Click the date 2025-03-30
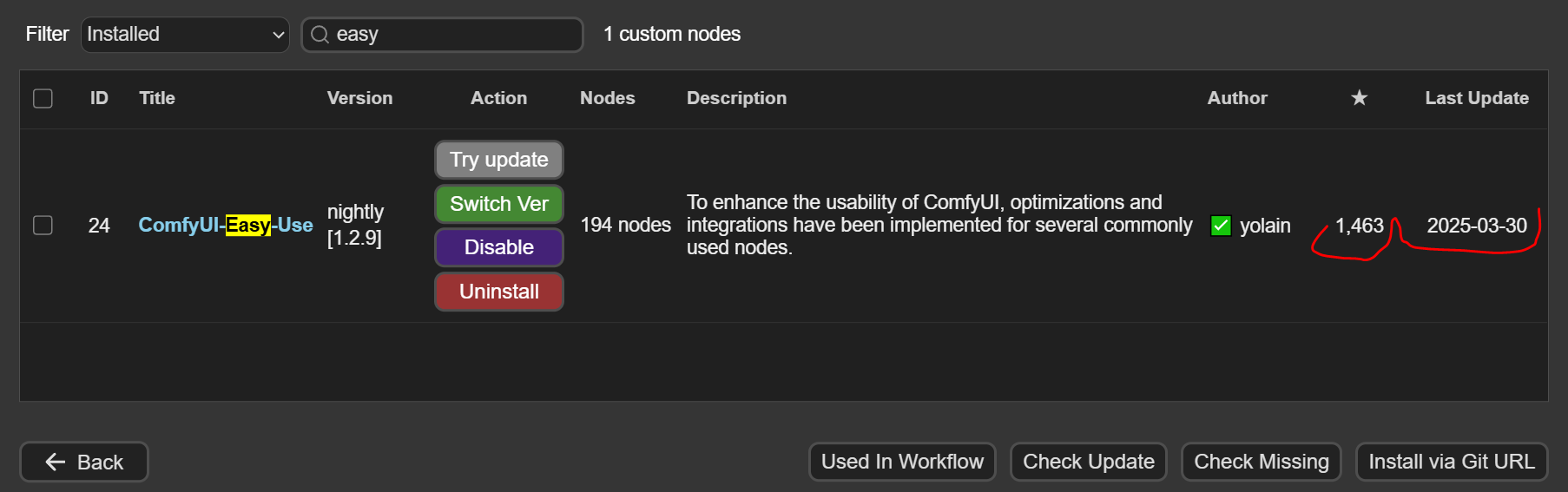The height and width of the screenshot is (492, 1568). pos(1477,226)
